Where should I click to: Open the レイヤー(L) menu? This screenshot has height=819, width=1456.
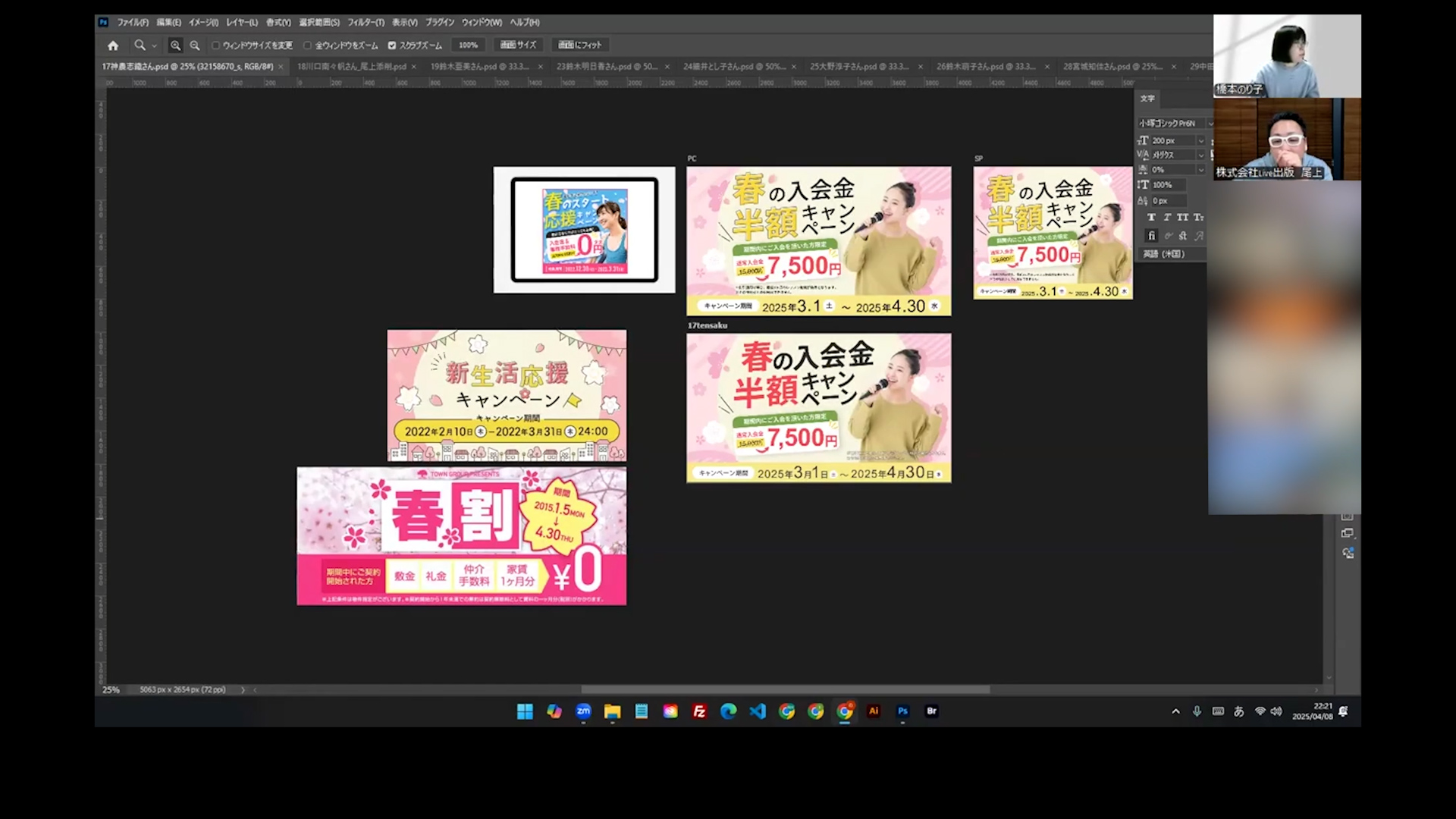tap(242, 23)
